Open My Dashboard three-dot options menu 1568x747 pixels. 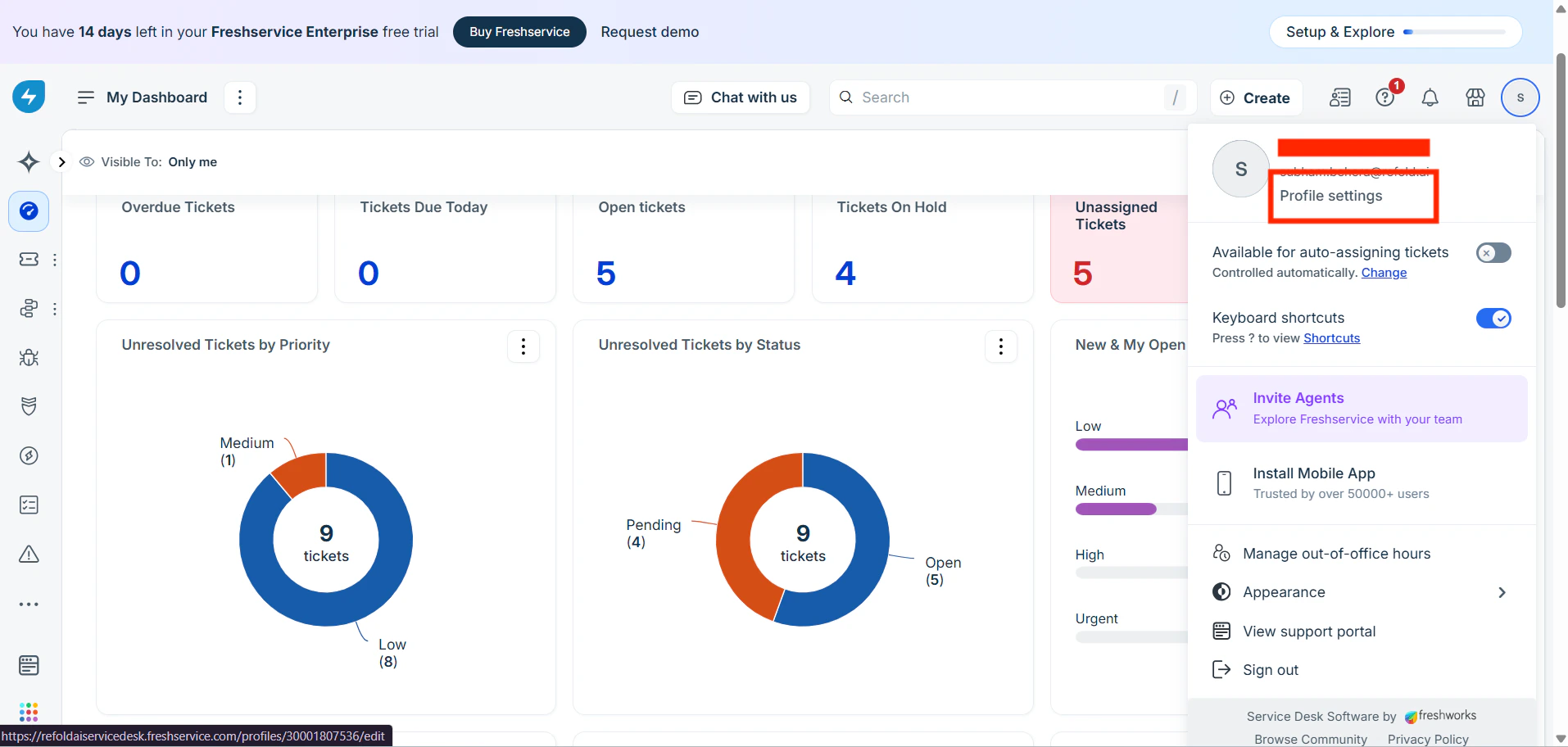pos(240,97)
